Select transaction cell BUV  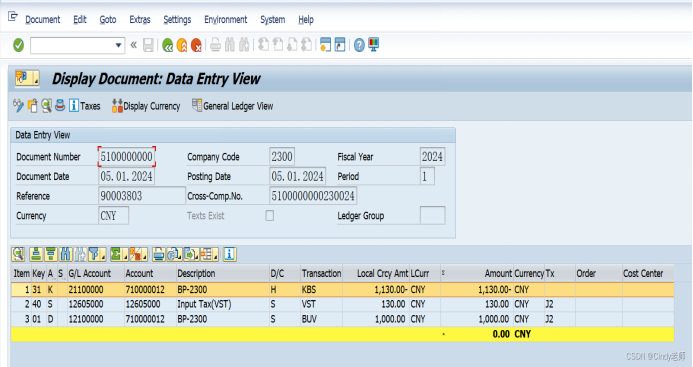[322, 319]
